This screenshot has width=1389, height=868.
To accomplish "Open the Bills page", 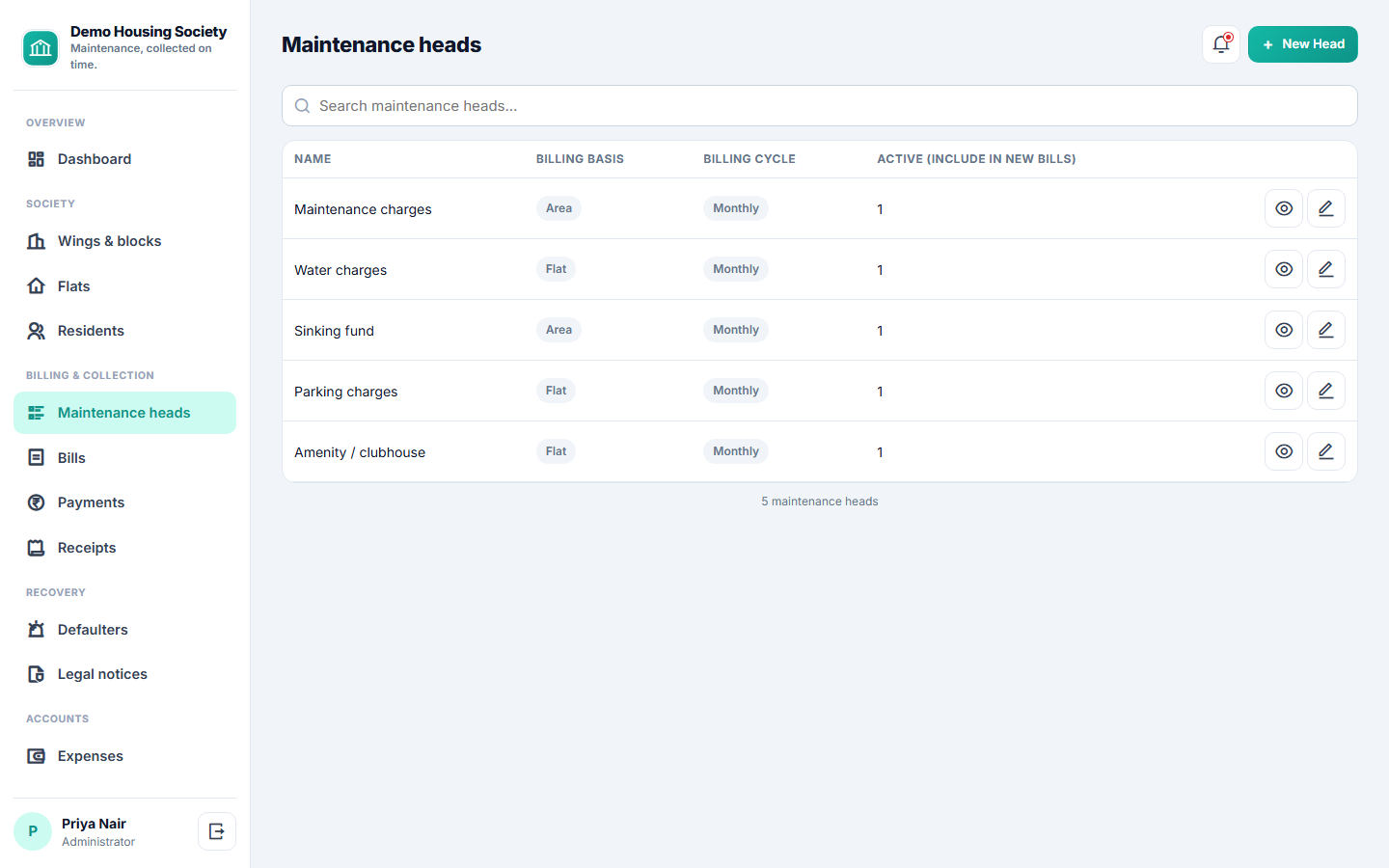I will pos(124,458).
